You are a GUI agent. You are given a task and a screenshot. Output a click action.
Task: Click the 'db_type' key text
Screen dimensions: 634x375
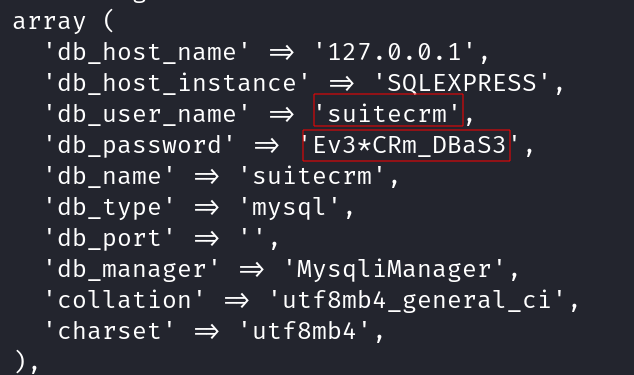point(109,208)
